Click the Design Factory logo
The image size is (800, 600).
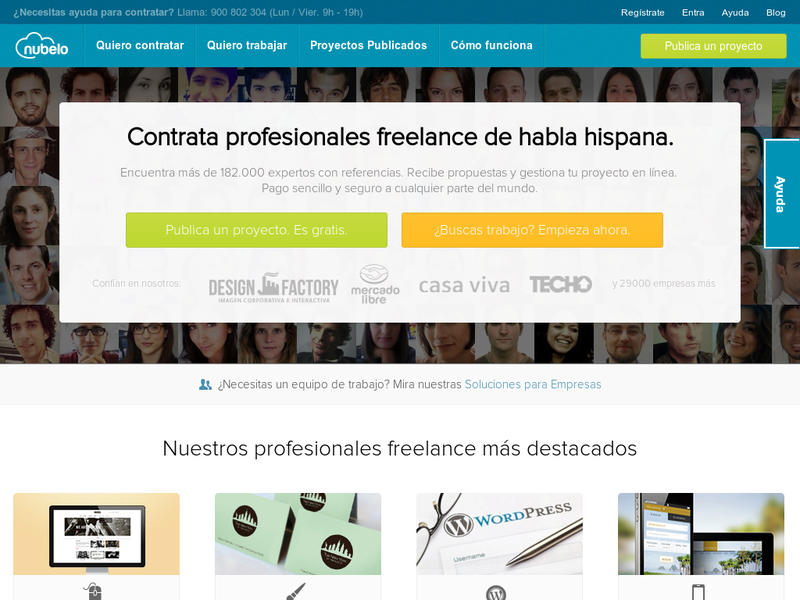273,287
